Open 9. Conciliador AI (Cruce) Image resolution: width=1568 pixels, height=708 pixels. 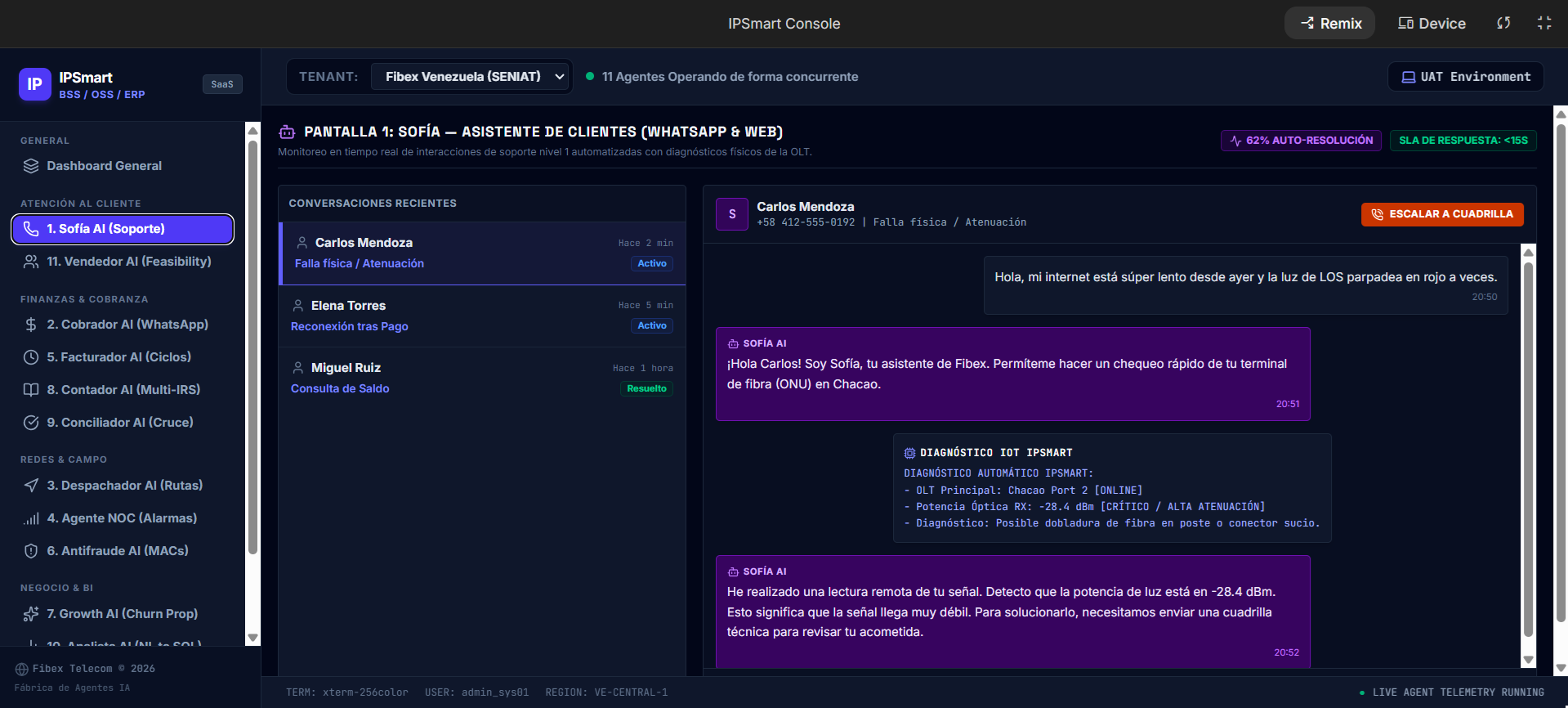123,423
